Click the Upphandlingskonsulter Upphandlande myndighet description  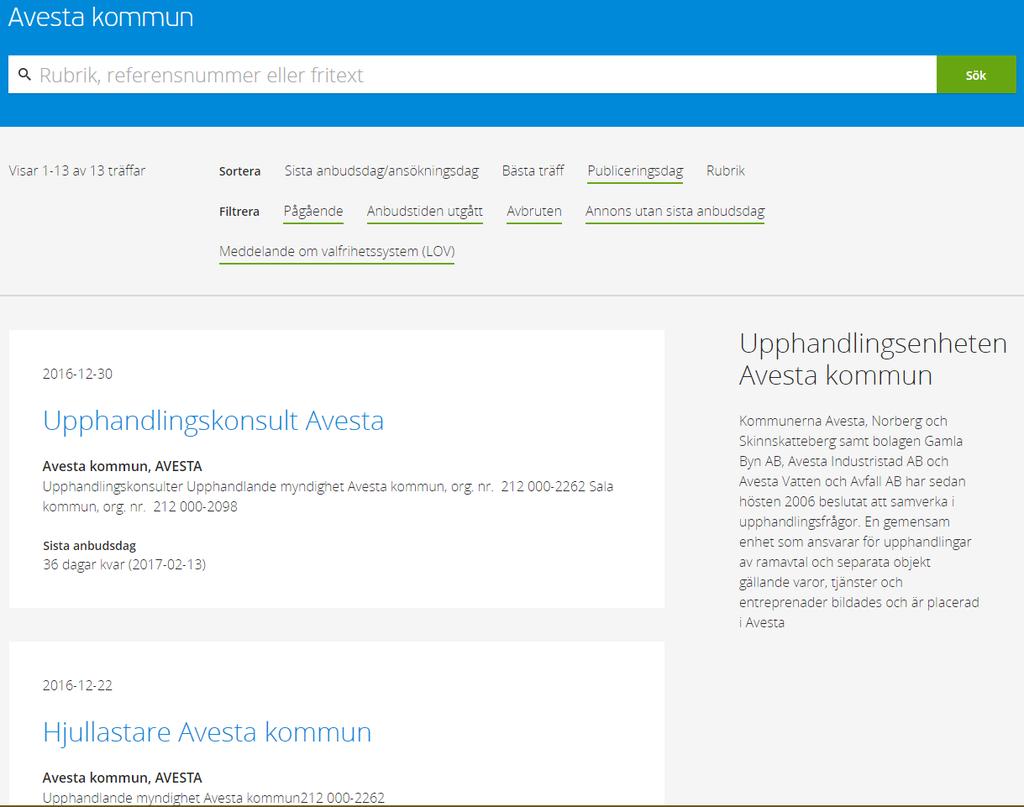click(328, 496)
